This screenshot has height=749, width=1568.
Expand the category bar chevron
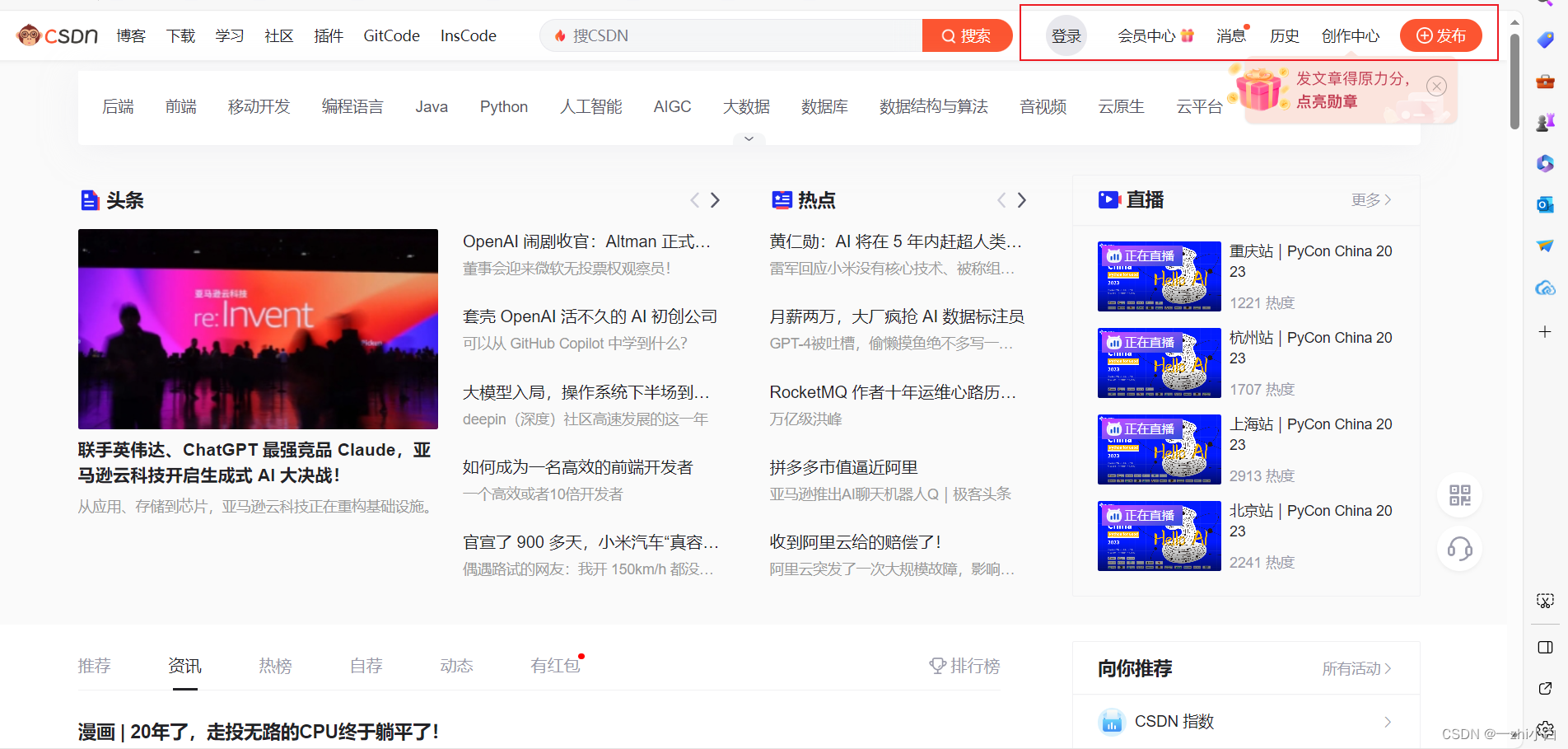(749, 138)
